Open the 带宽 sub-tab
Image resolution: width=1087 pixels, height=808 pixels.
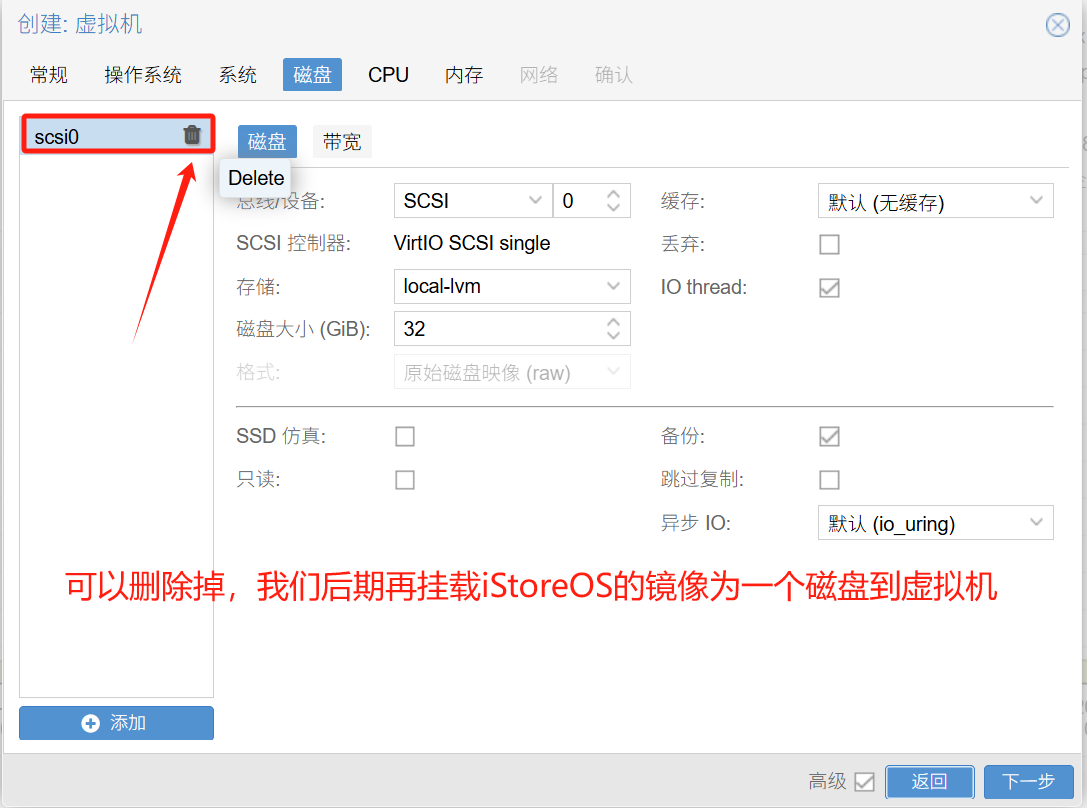(x=342, y=141)
